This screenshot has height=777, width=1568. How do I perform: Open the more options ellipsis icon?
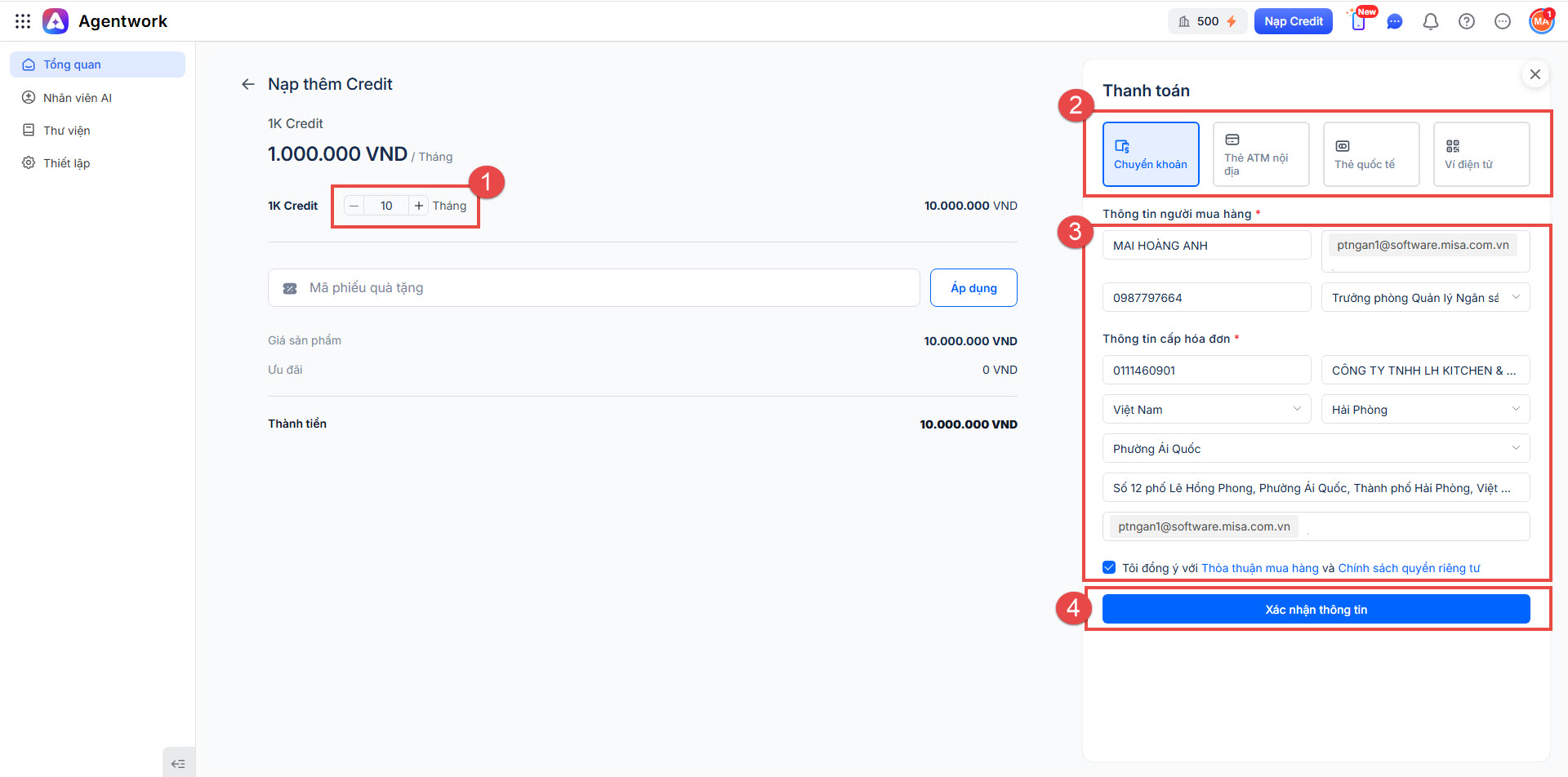point(1502,21)
